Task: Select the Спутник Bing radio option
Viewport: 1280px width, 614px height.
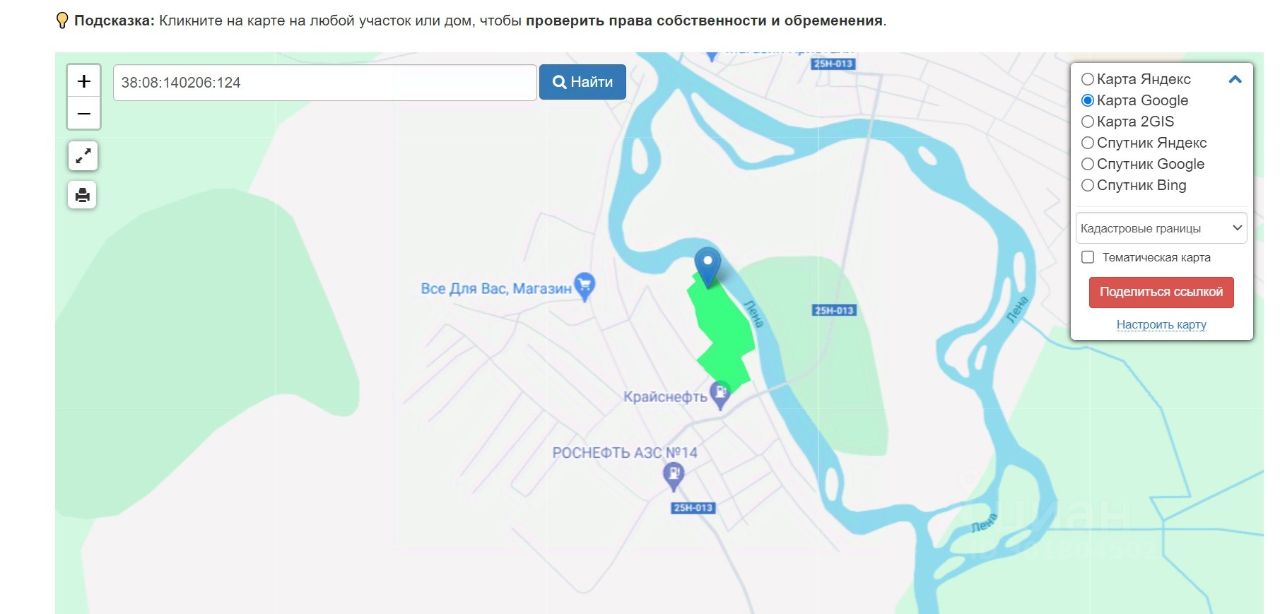Action: click(x=1088, y=185)
